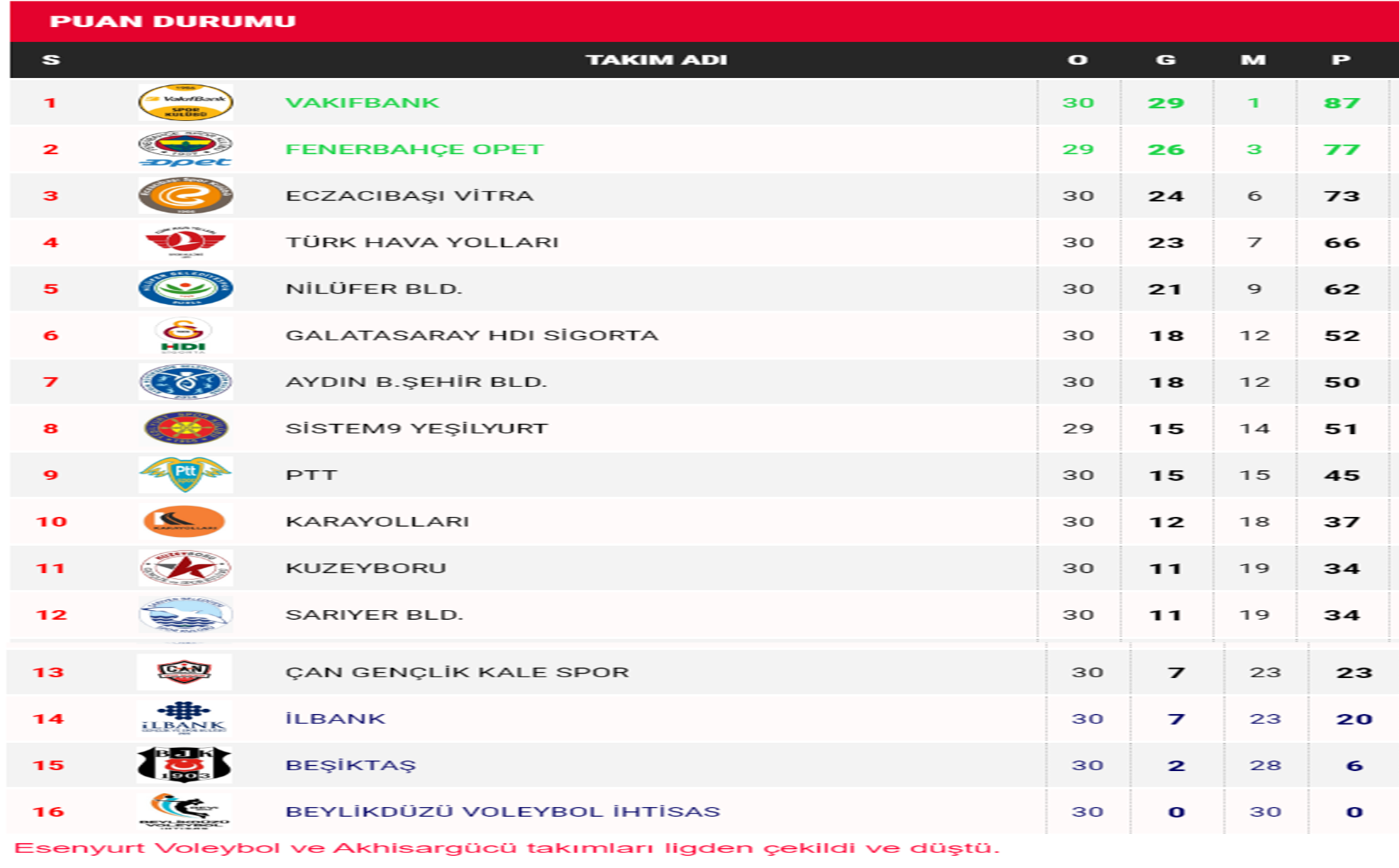Screen dimensions: 1399x868
Task: Select the O matches-played column header
Action: 1078,60
